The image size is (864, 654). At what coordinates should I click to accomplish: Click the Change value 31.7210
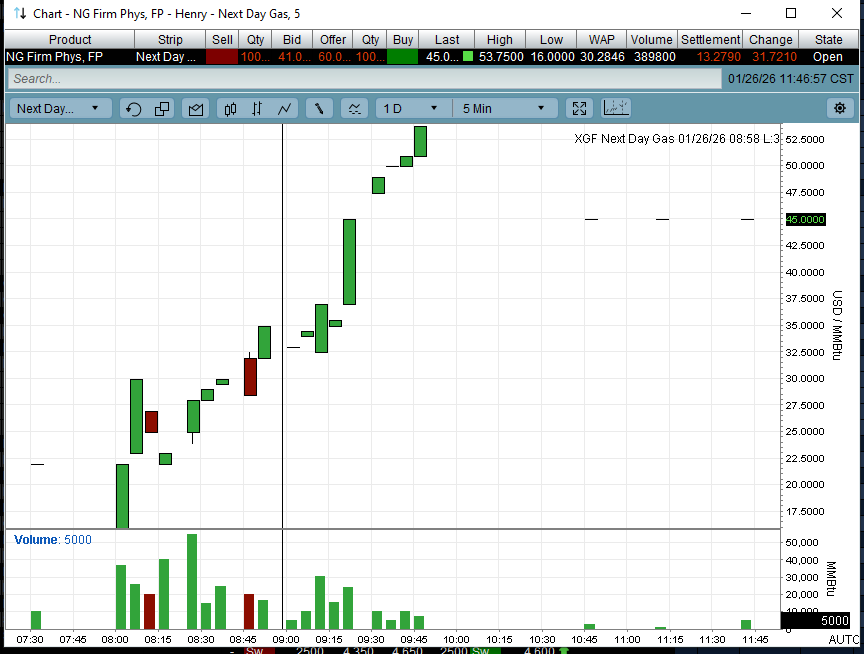(774, 57)
